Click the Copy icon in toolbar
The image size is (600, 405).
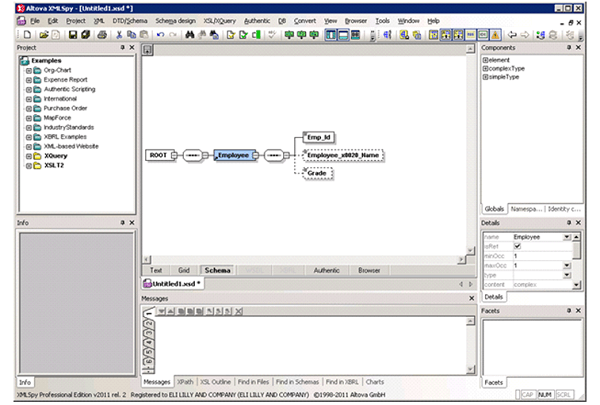pos(131,35)
